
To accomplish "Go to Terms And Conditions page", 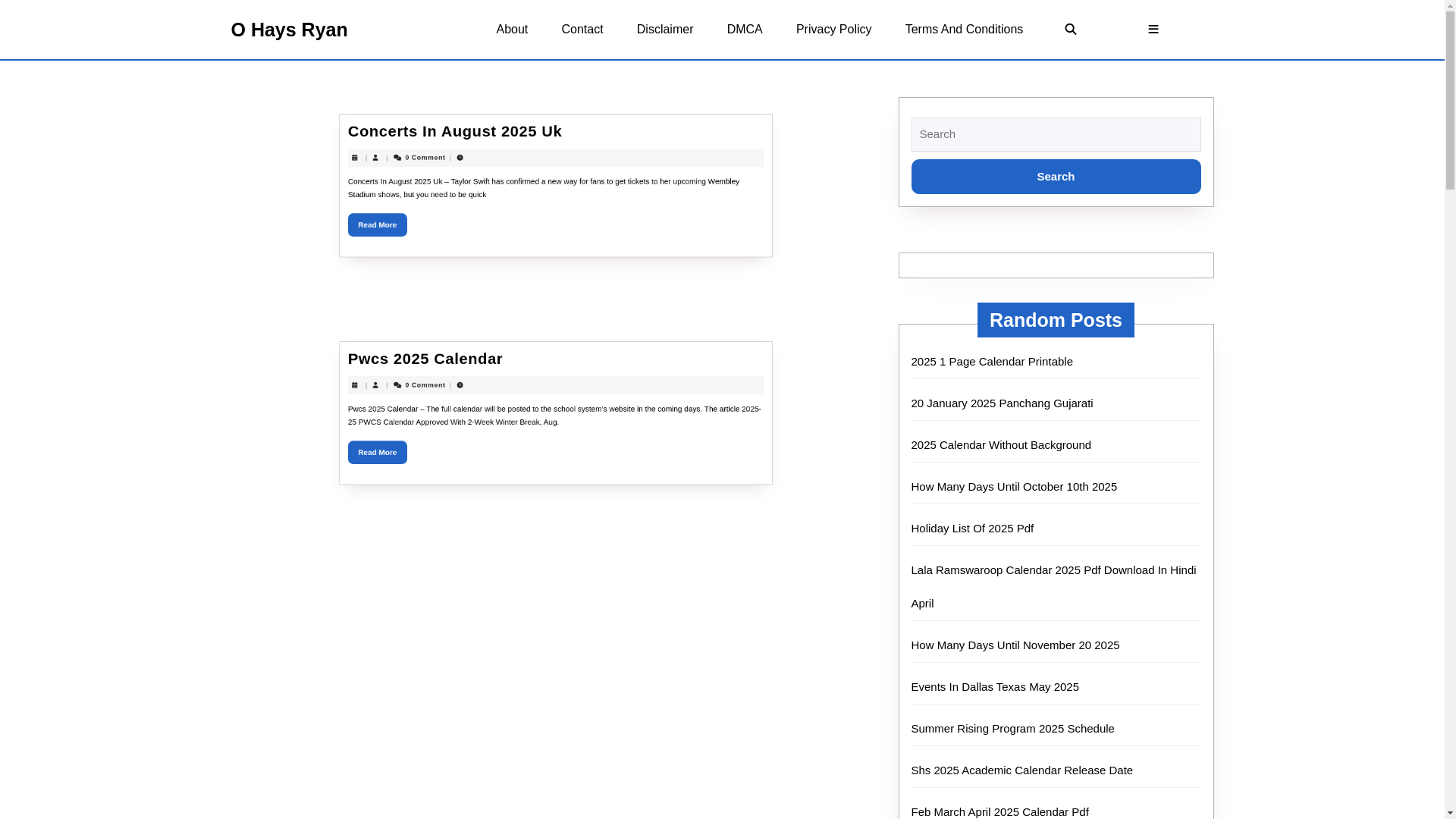I will click(963, 30).
